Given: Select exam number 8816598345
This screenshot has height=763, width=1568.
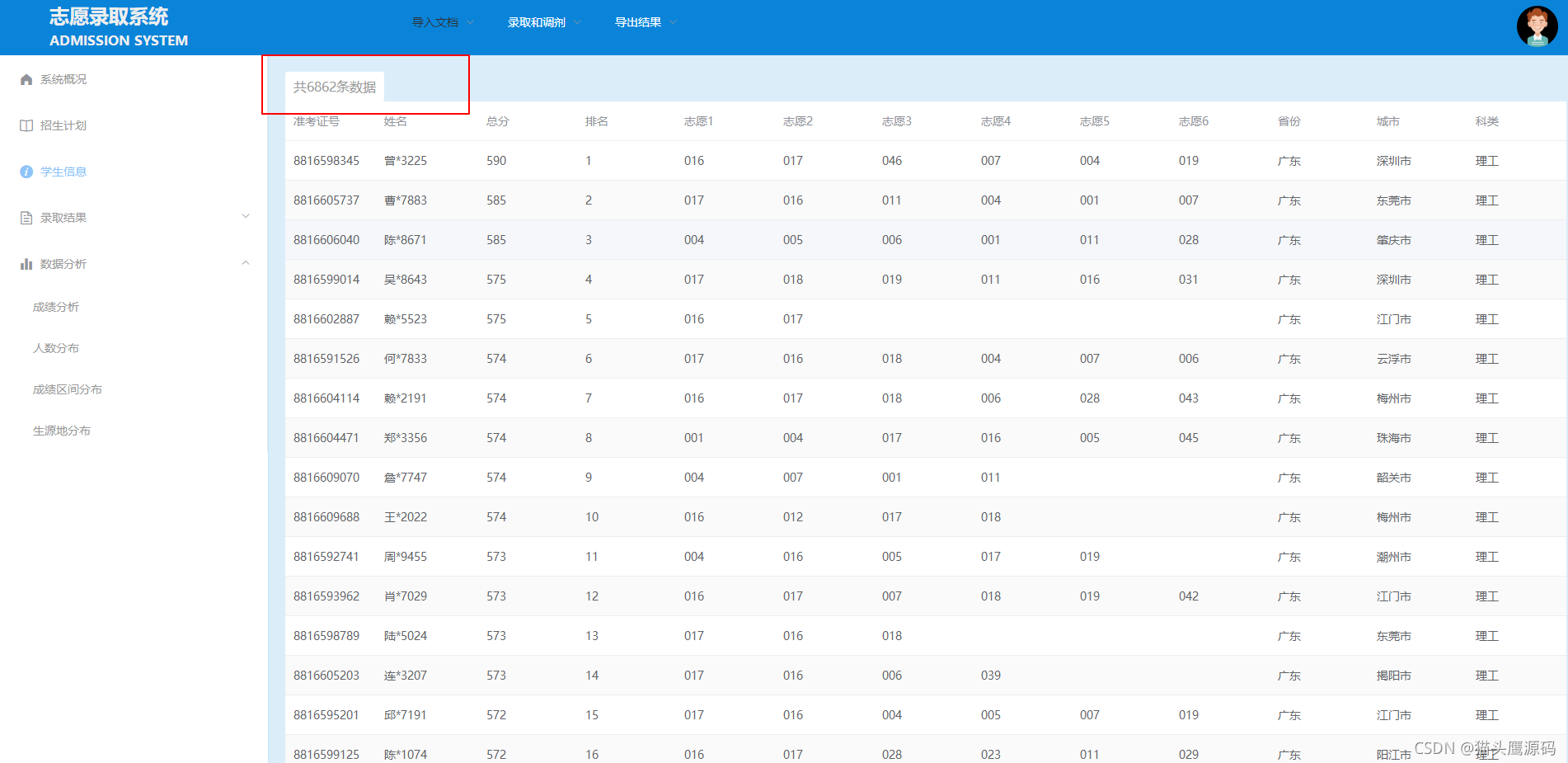Looking at the screenshot, I should pyautogui.click(x=326, y=161).
